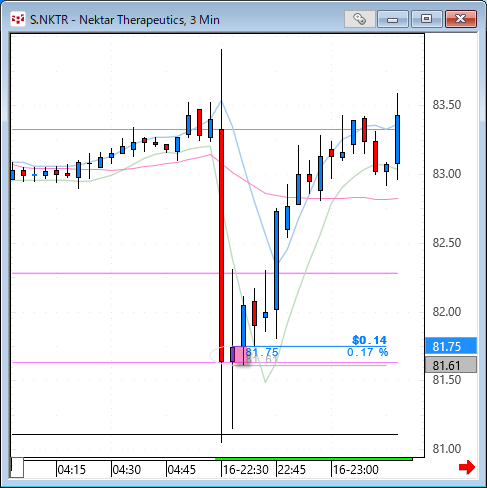Click the 16-23:00 time axis label
The height and width of the screenshot is (488, 487).
[356, 470]
